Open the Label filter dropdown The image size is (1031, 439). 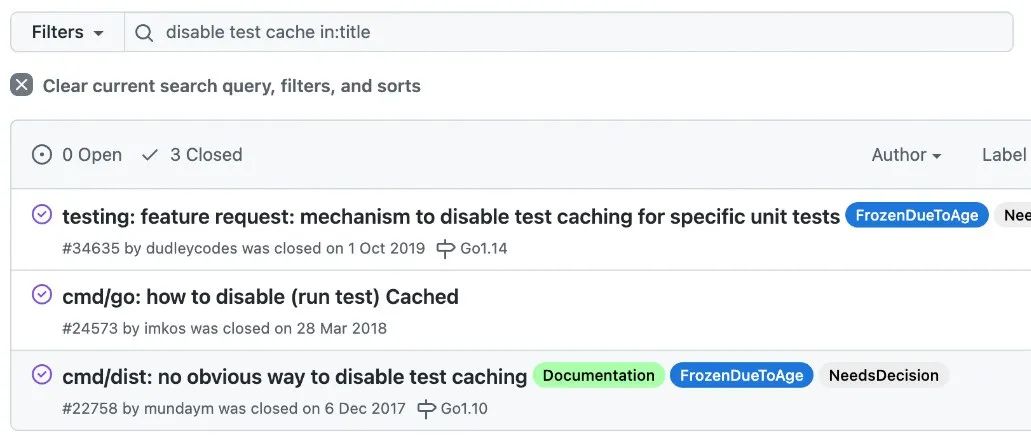1006,155
